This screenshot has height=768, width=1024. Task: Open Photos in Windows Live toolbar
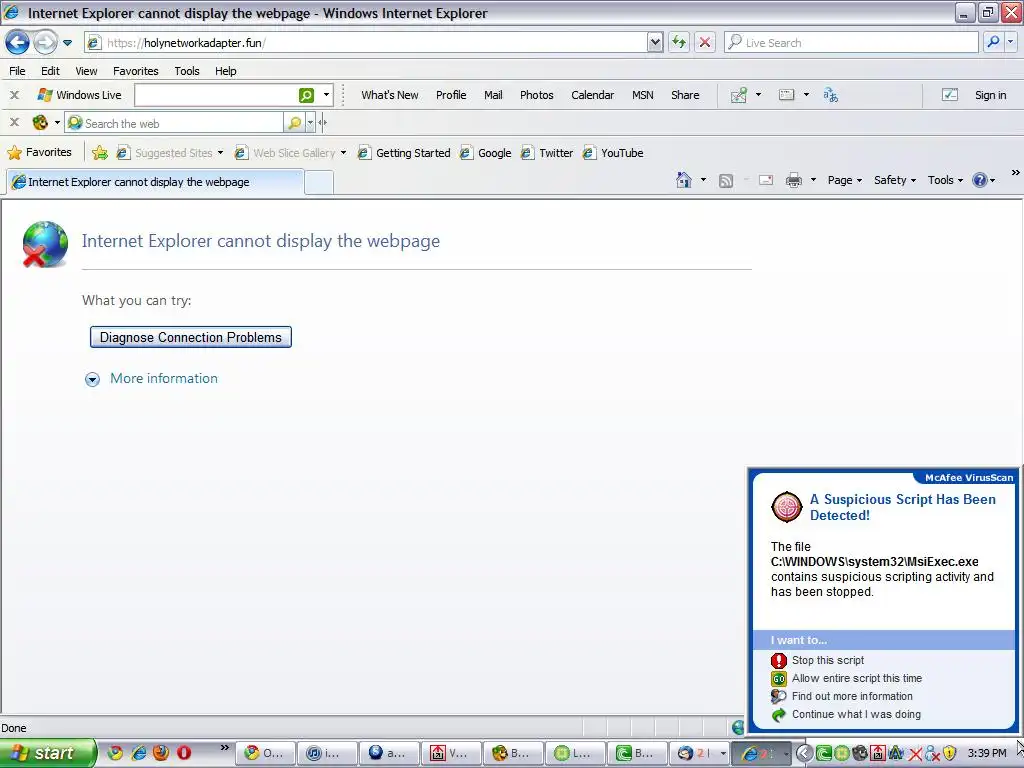pos(537,95)
